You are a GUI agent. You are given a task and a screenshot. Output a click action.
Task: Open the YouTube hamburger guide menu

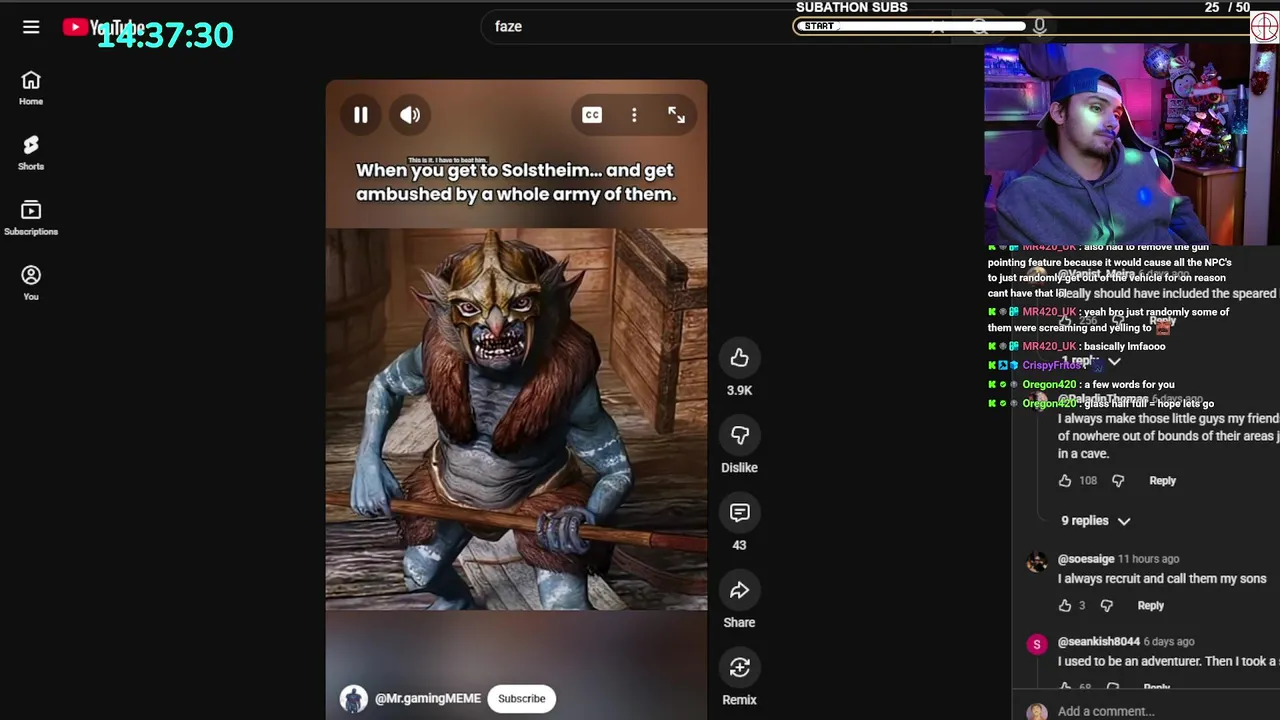coord(31,27)
